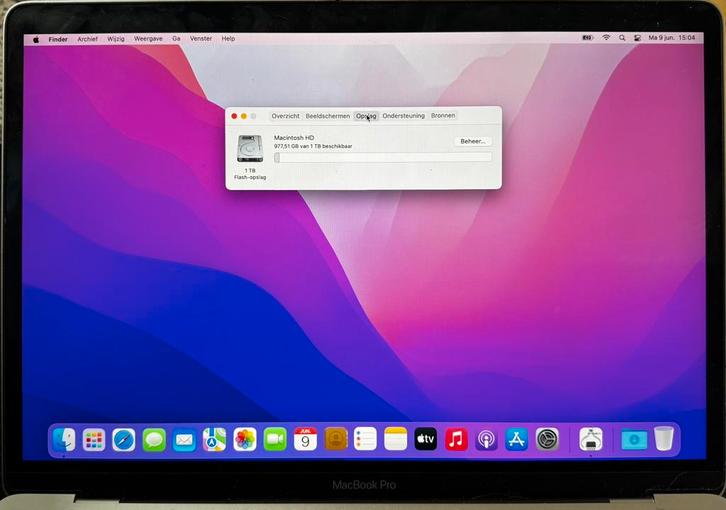Click the storage usage bar
Viewport: 726px width, 510px height.
[x=383, y=158]
